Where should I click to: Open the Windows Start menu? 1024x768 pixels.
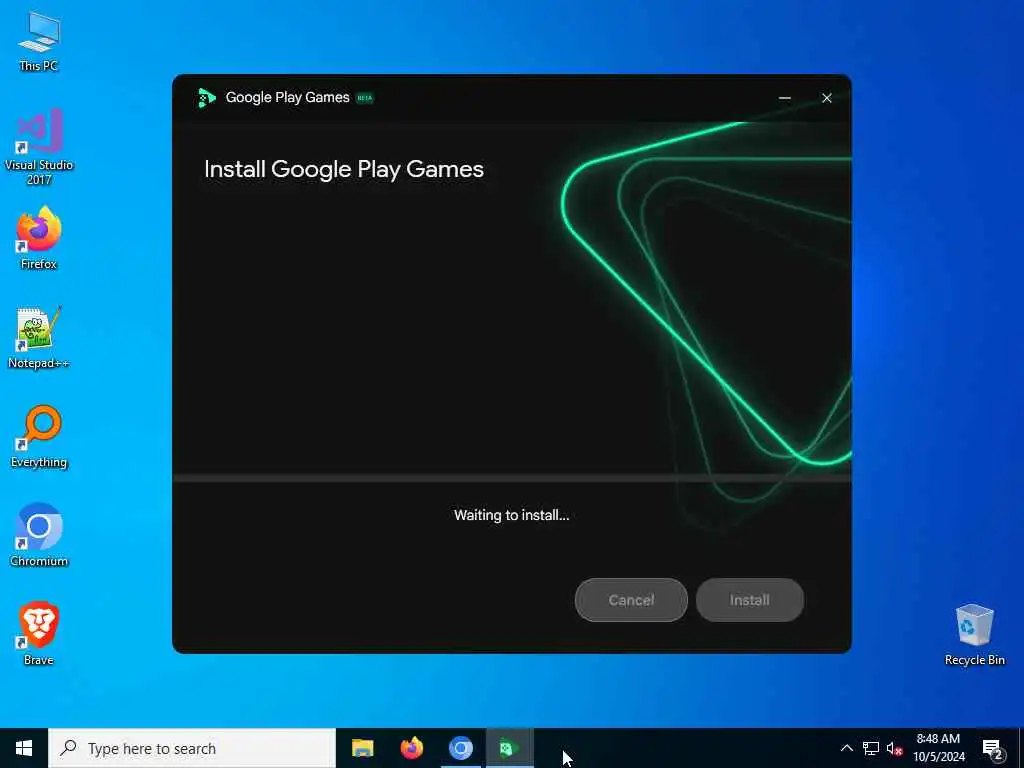coord(24,748)
